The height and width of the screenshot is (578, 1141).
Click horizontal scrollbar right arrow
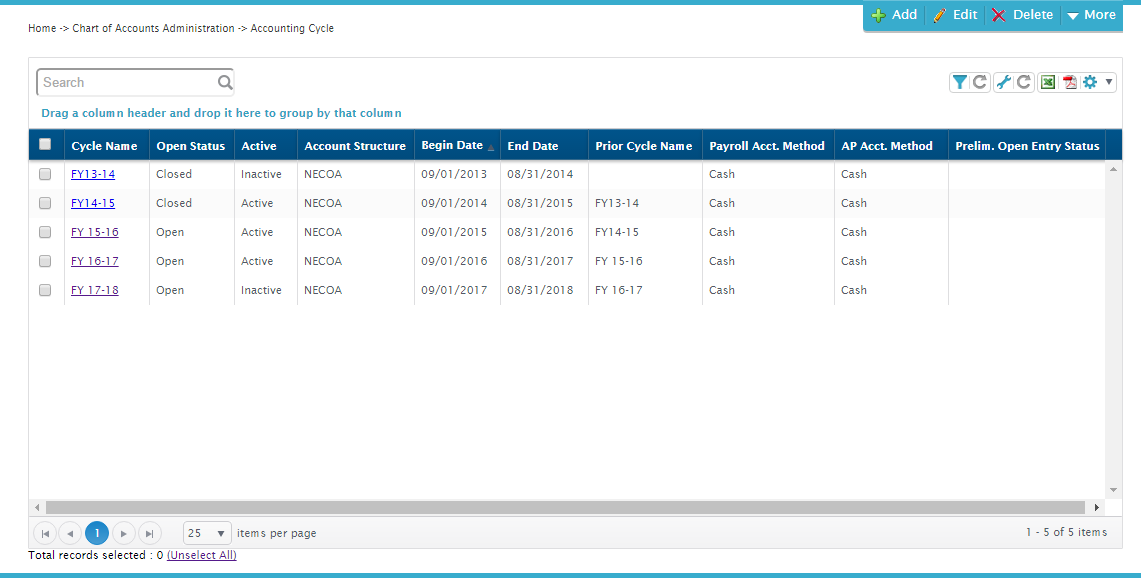click(x=1097, y=507)
